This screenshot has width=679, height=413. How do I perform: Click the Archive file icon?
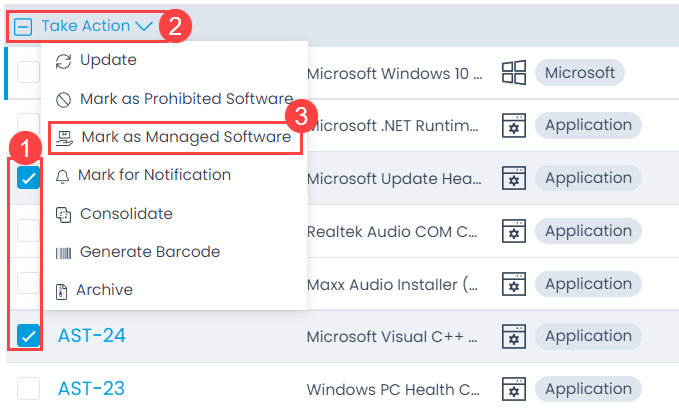[x=61, y=291]
